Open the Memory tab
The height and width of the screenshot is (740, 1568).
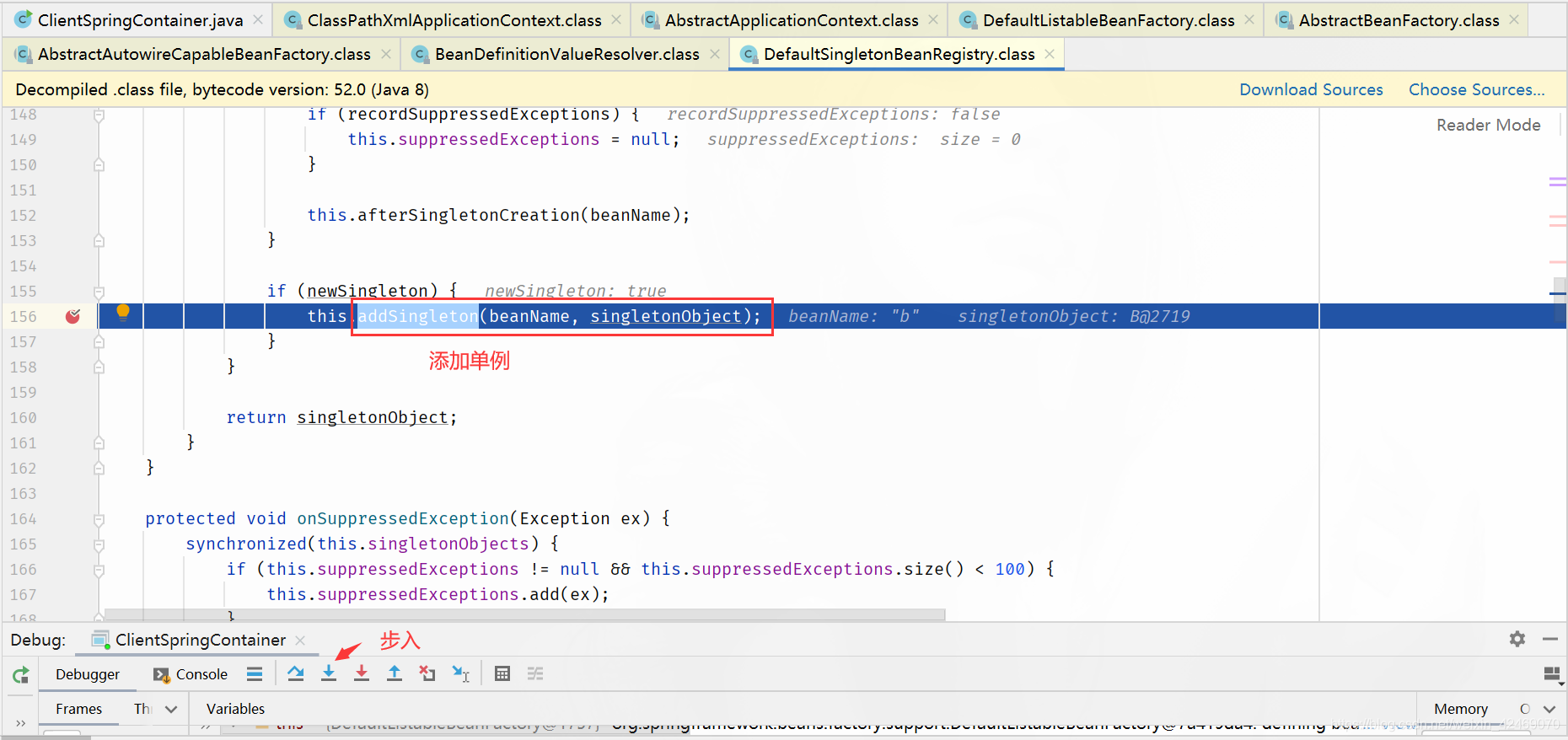pyautogui.click(x=1461, y=709)
